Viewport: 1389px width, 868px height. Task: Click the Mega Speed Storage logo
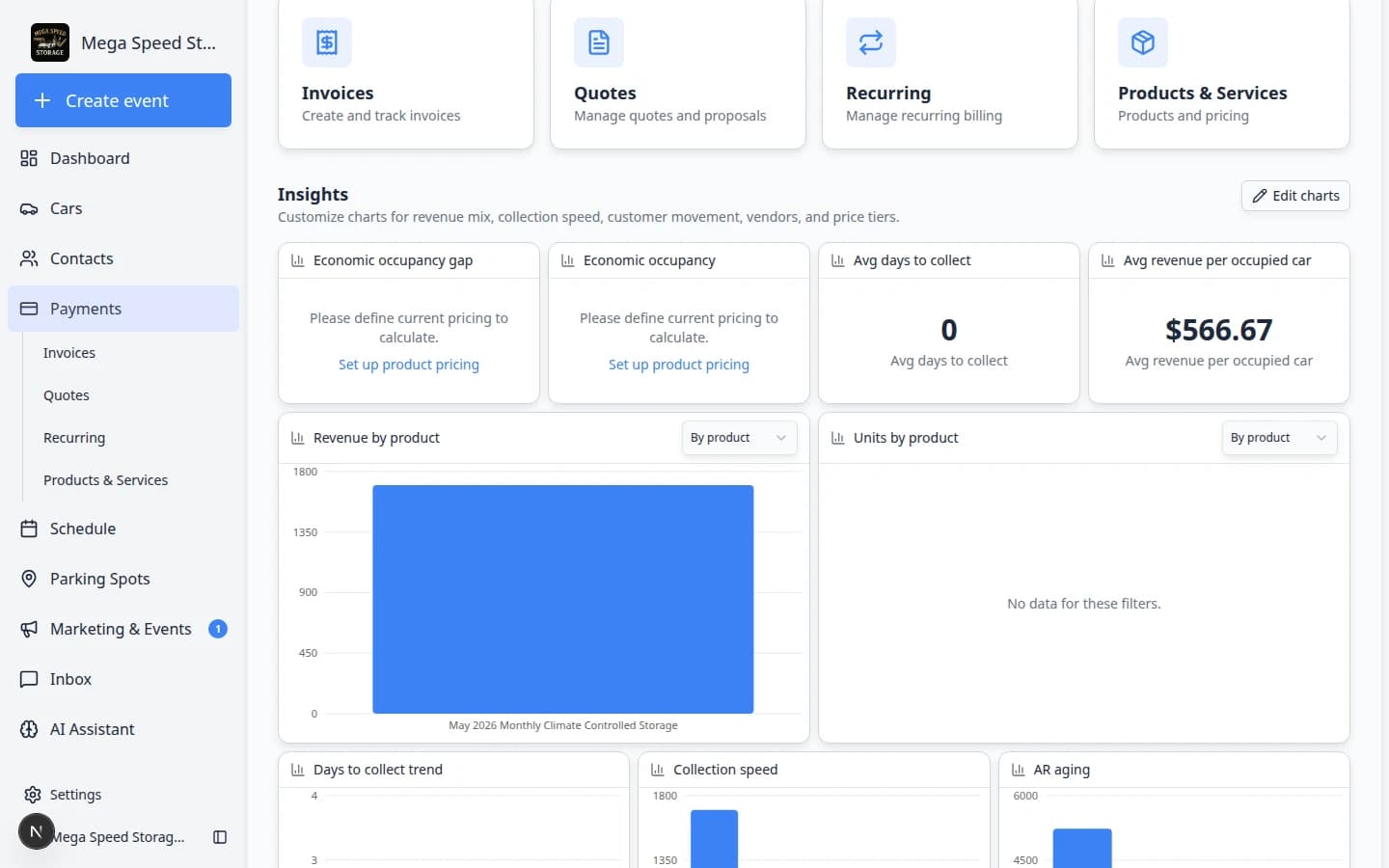coord(50,42)
